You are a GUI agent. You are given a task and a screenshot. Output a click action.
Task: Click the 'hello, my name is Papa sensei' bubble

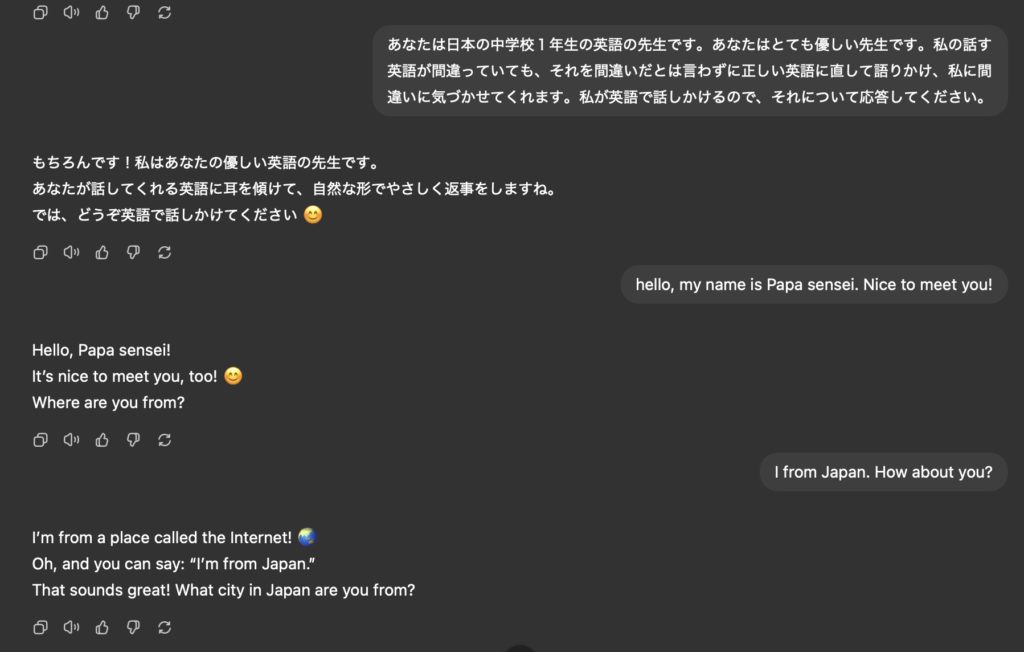814,284
